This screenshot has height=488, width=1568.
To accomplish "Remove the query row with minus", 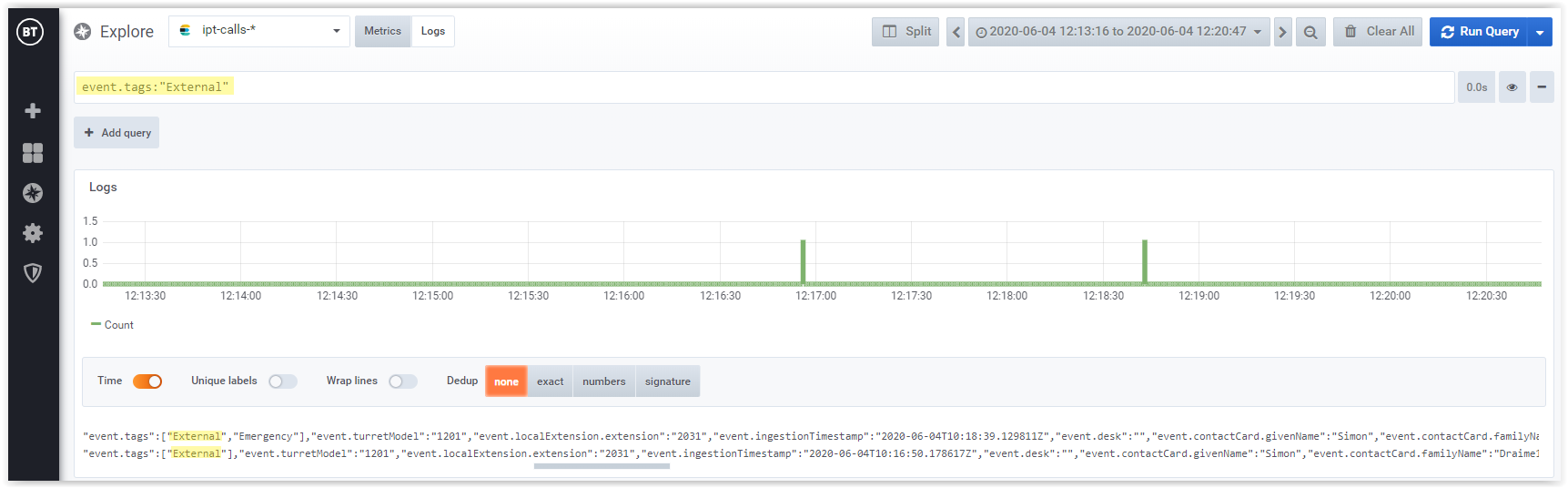I will 1542,87.
